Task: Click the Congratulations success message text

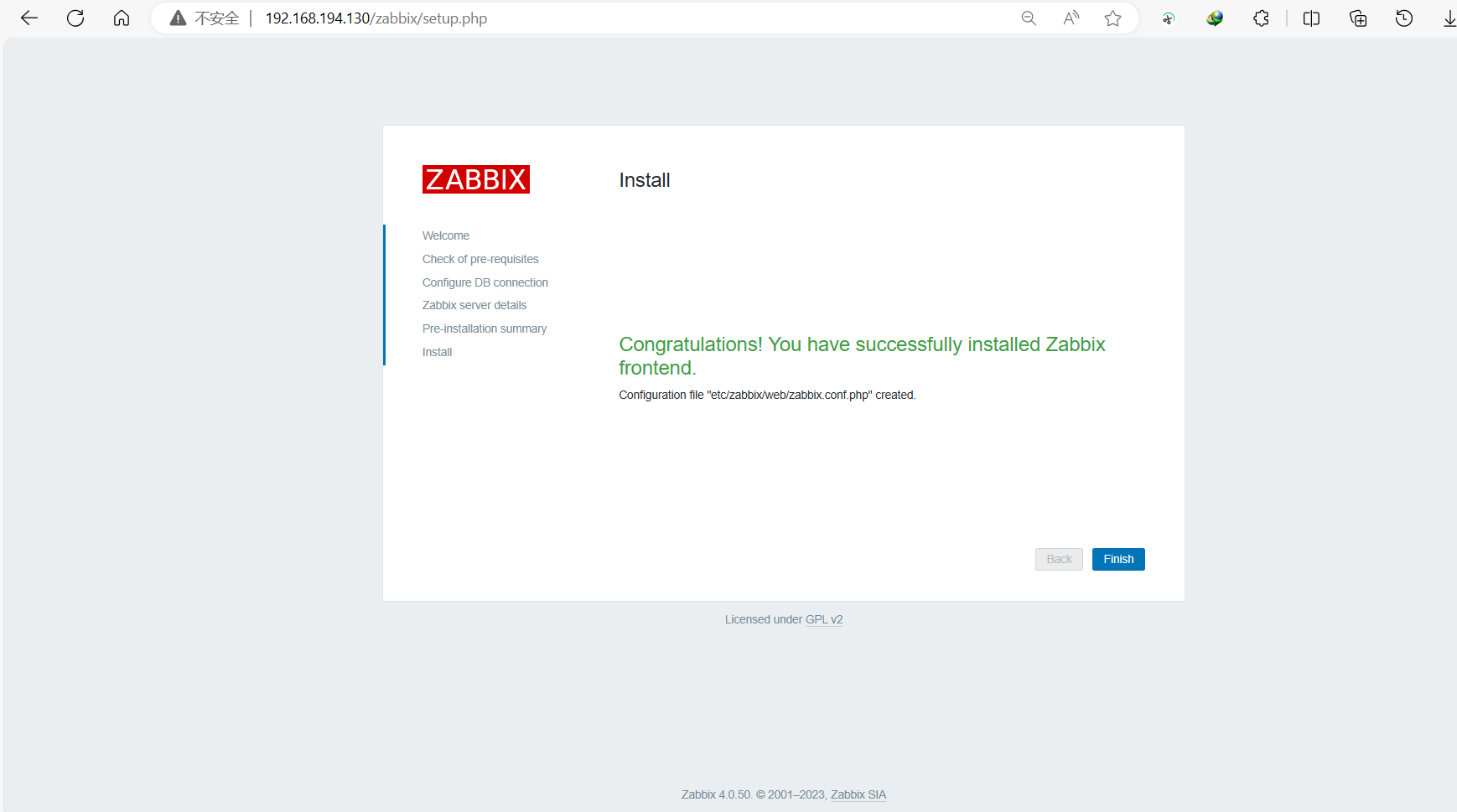Action: click(x=862, y=356)
